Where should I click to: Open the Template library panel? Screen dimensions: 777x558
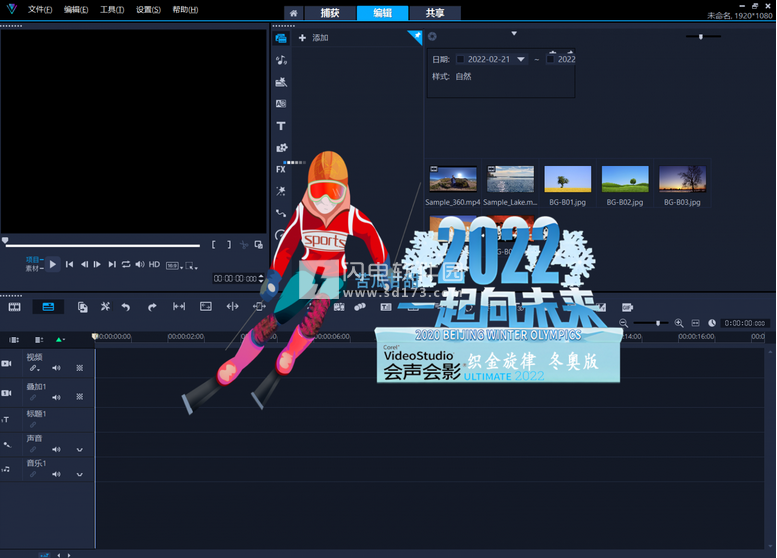(281, 82)
